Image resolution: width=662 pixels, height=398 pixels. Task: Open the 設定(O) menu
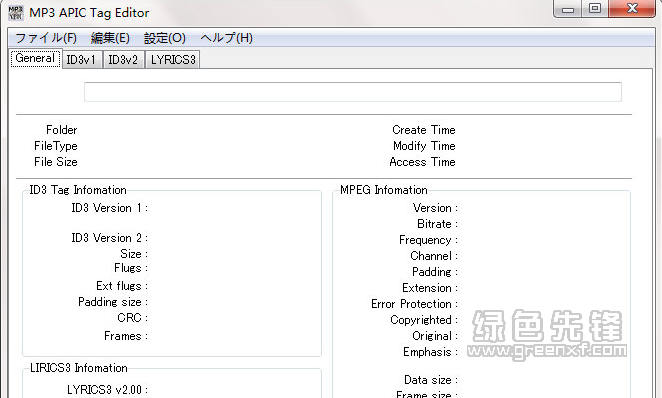tap(165, 38)
